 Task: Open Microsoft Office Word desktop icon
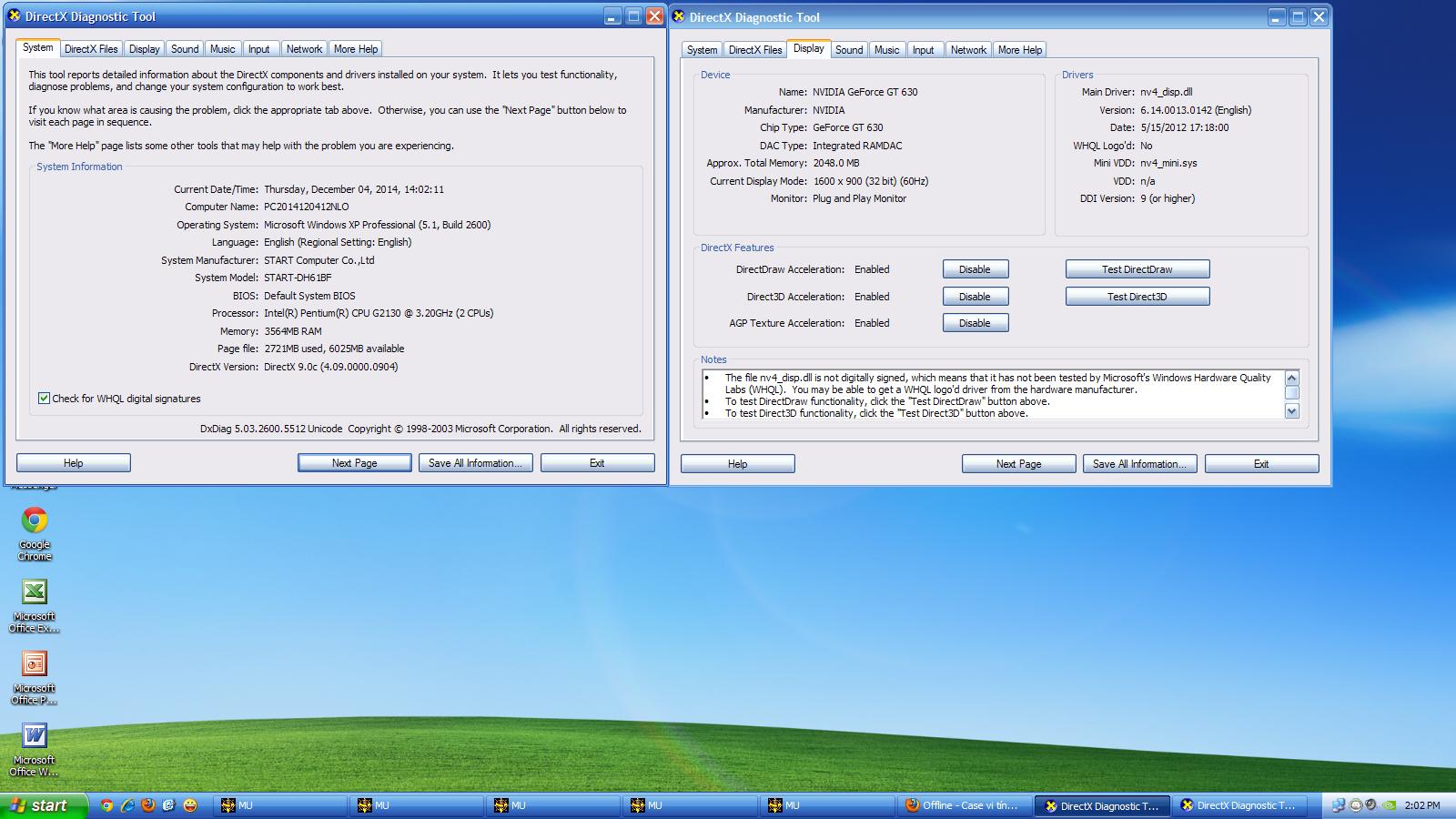(35, 749)
